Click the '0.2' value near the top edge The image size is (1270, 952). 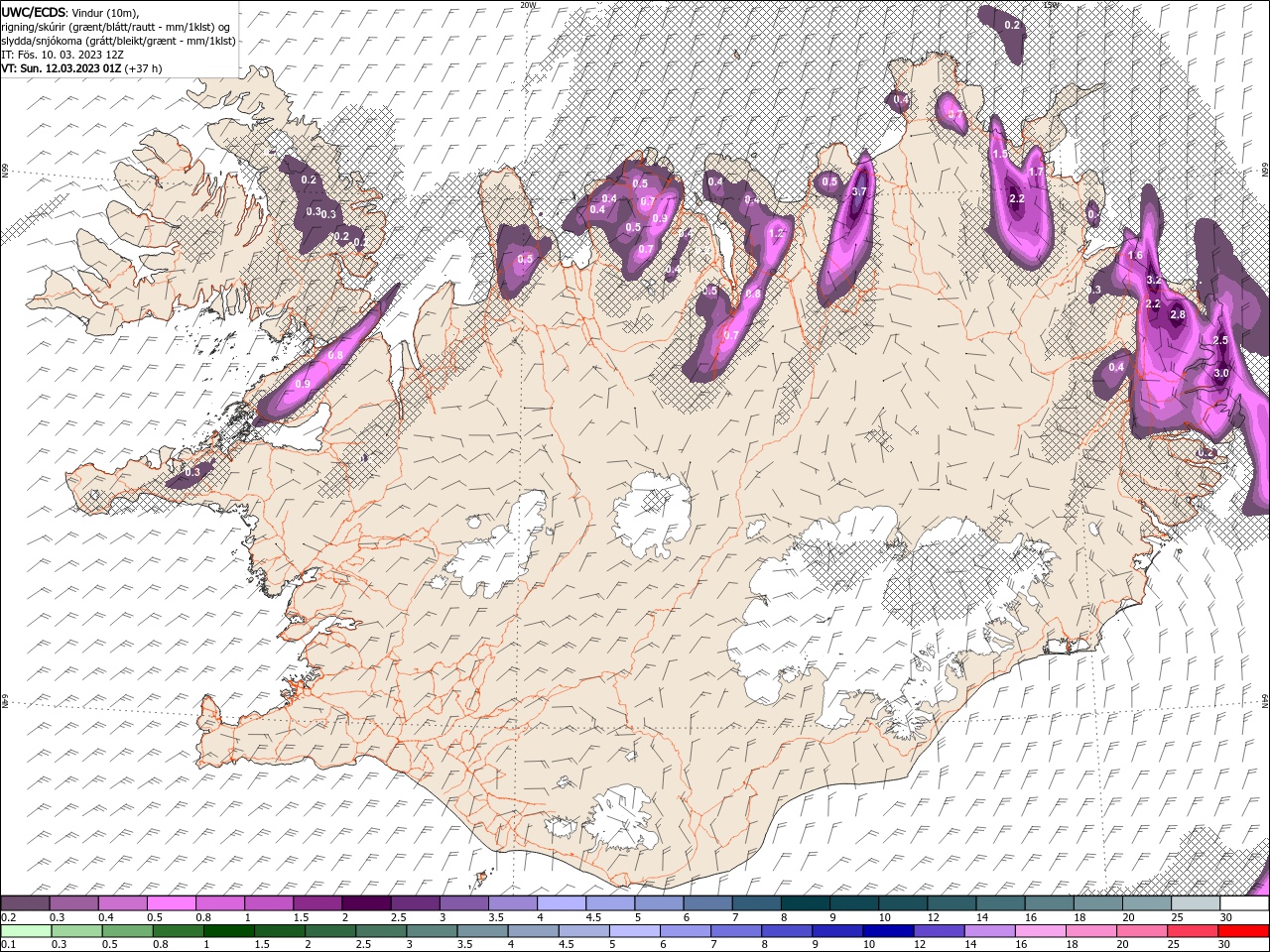click(1012, 25)
